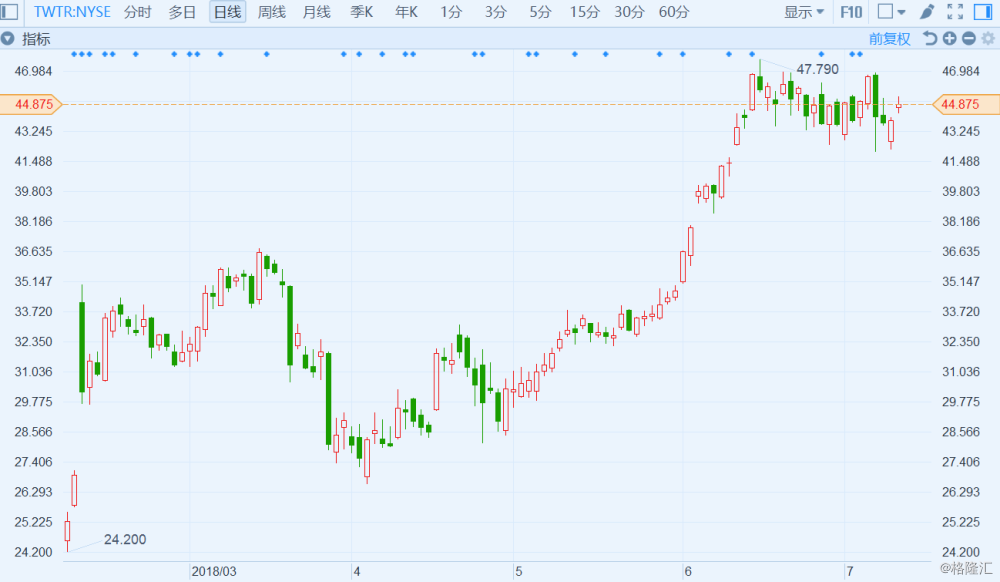The height and width of the screenshot is (582, 1000).
Task: Select the 年K yearly tab
Action: click(x=406, y=12)
